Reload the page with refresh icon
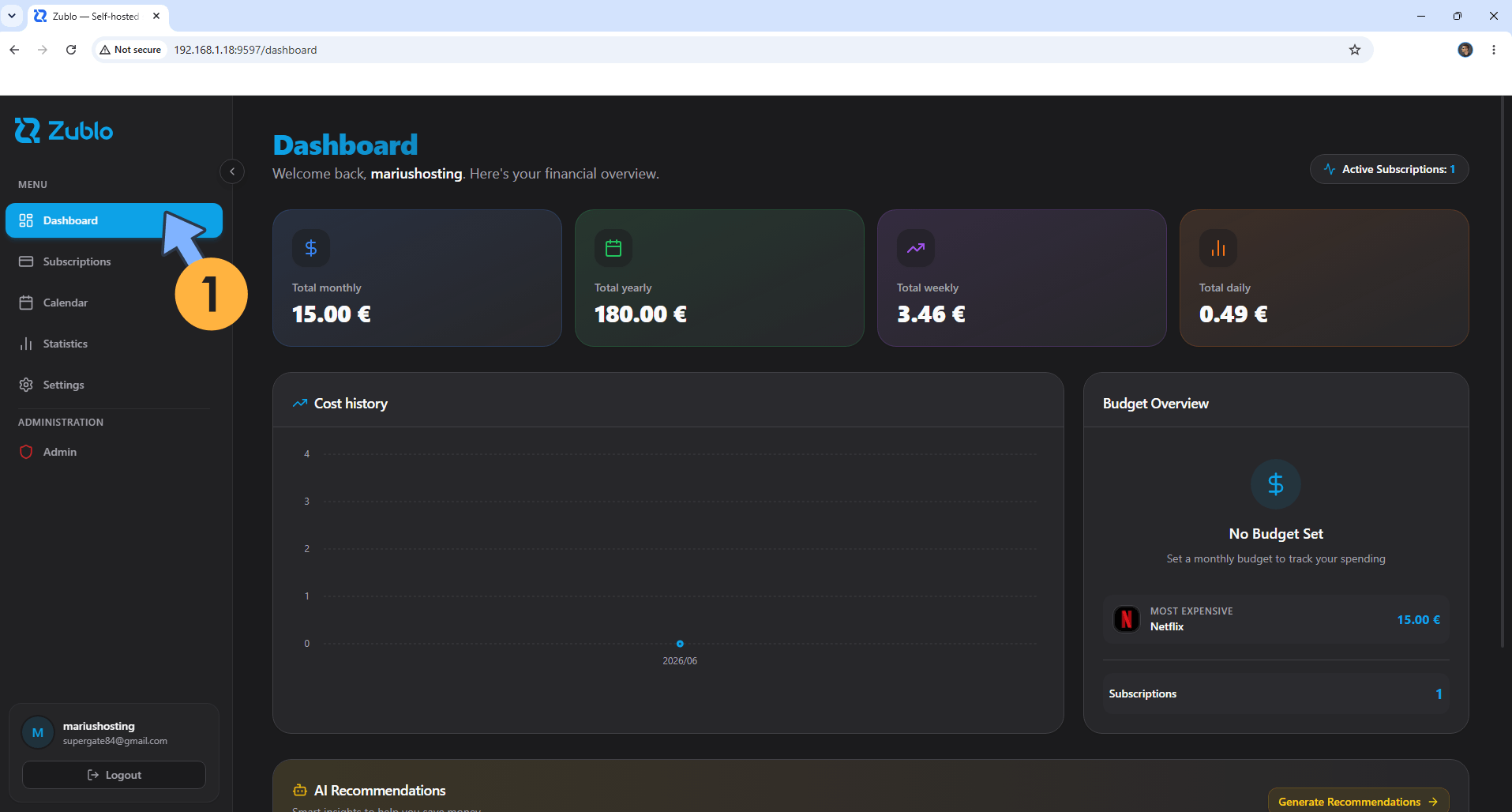 [x=71, y=50]
